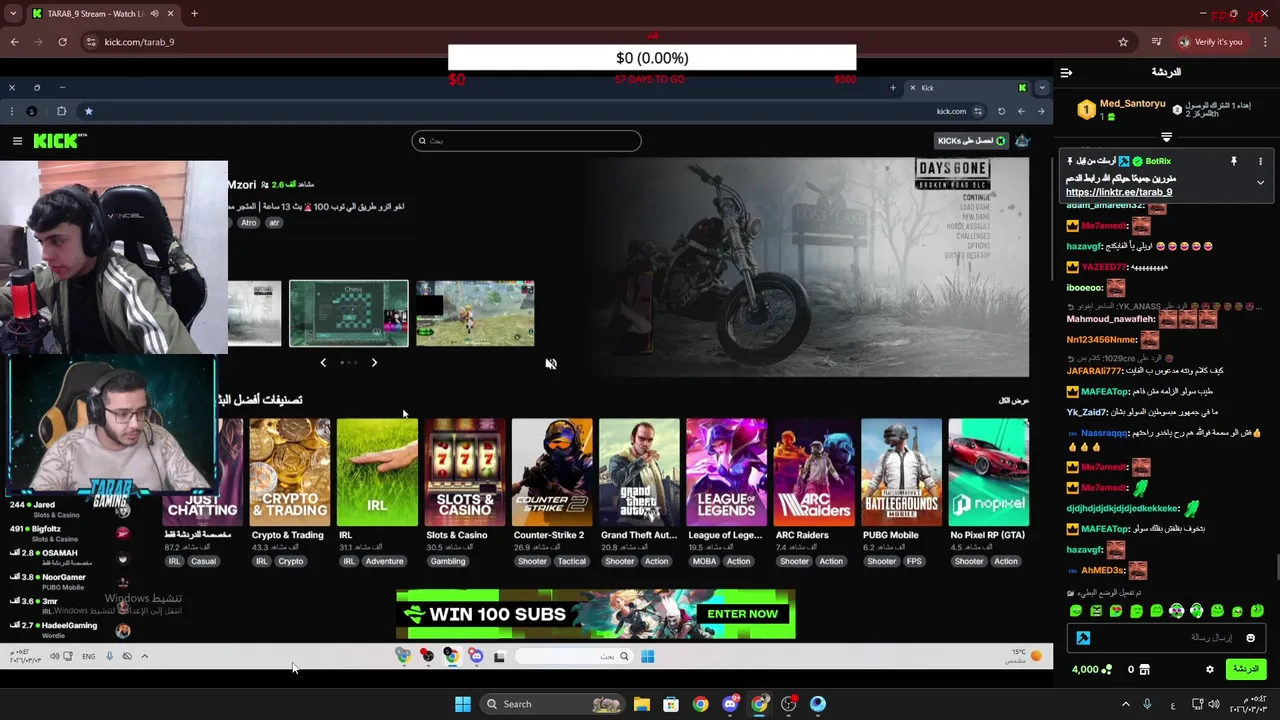Click the FPS tag under PUBG Mobile
Viewport: 1280px width, 720px height.
click(914, 561)
